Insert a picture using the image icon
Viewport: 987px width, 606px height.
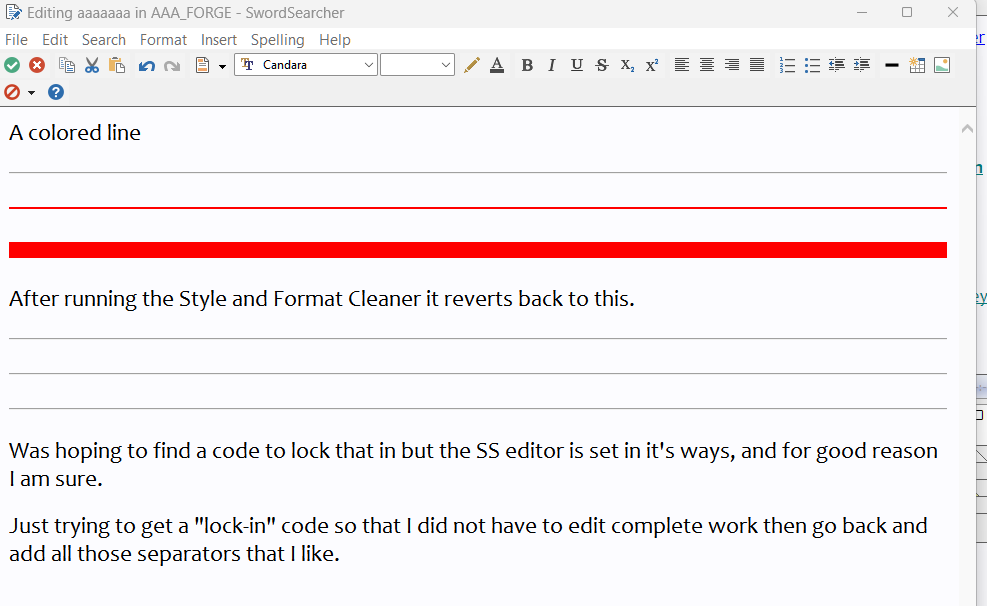942,65
